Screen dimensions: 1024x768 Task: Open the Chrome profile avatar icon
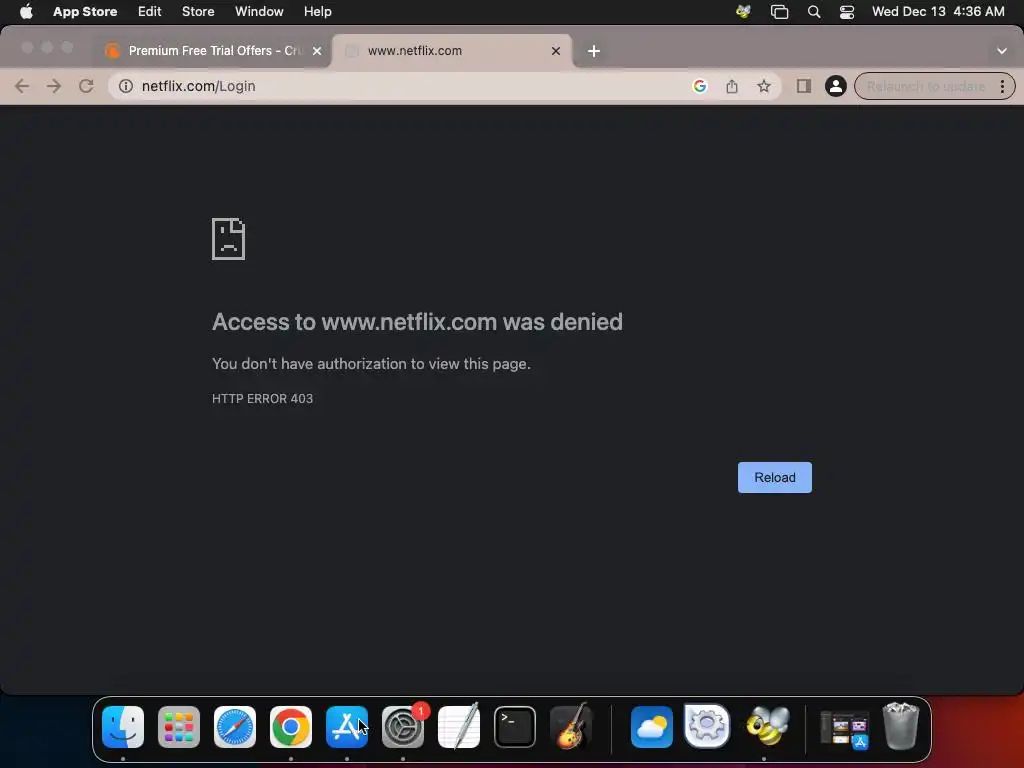(835, 86)
